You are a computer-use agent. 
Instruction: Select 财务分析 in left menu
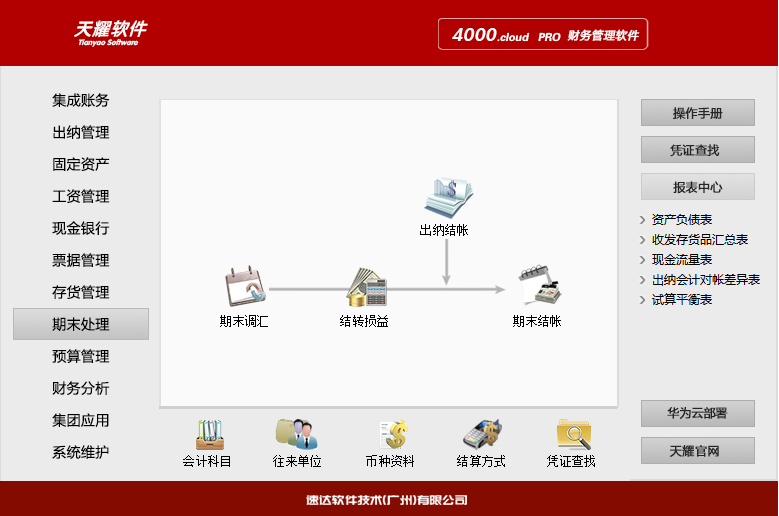(x=80, y=388)
